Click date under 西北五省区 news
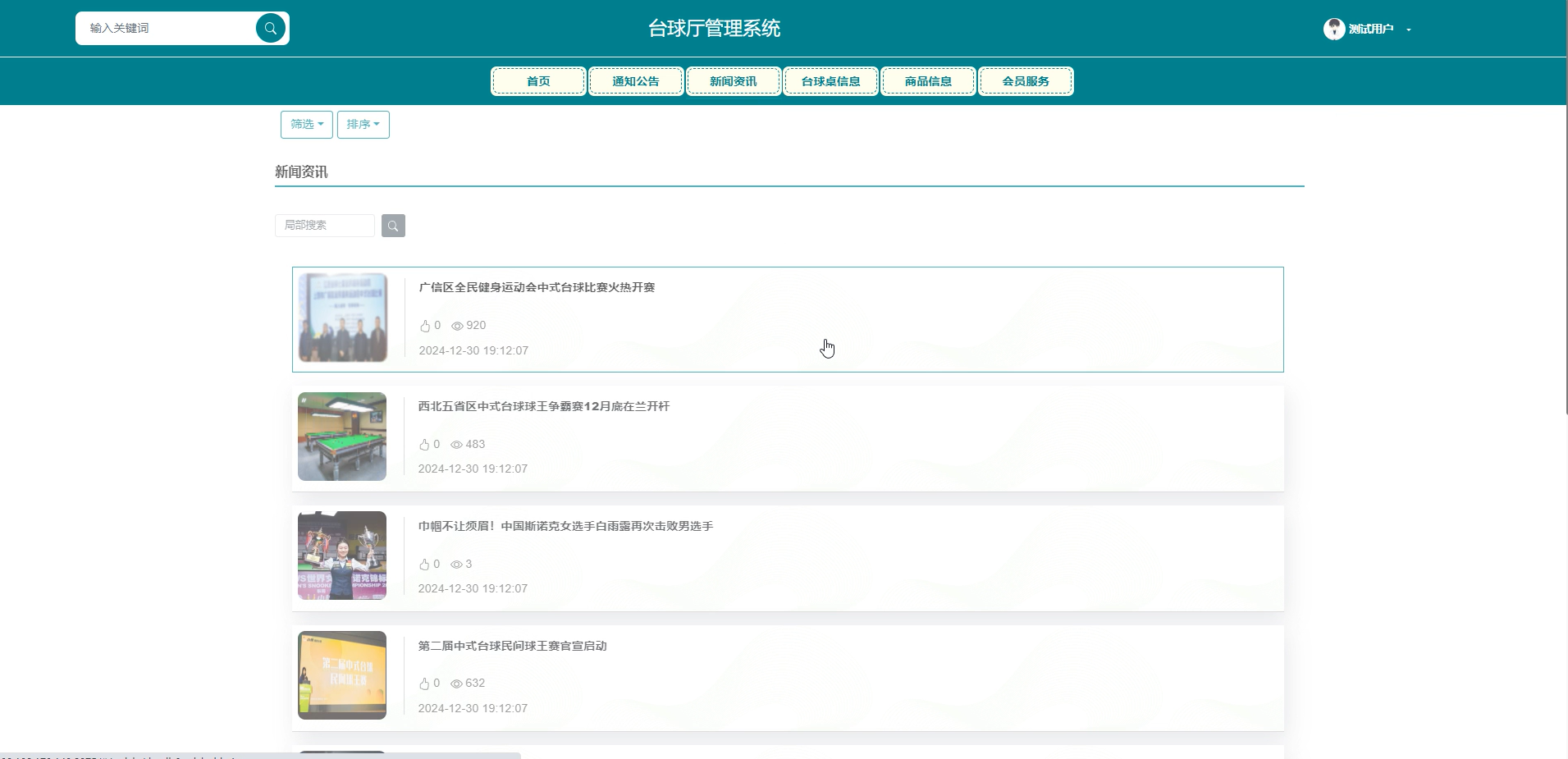1568x759 pixels. 473,469
